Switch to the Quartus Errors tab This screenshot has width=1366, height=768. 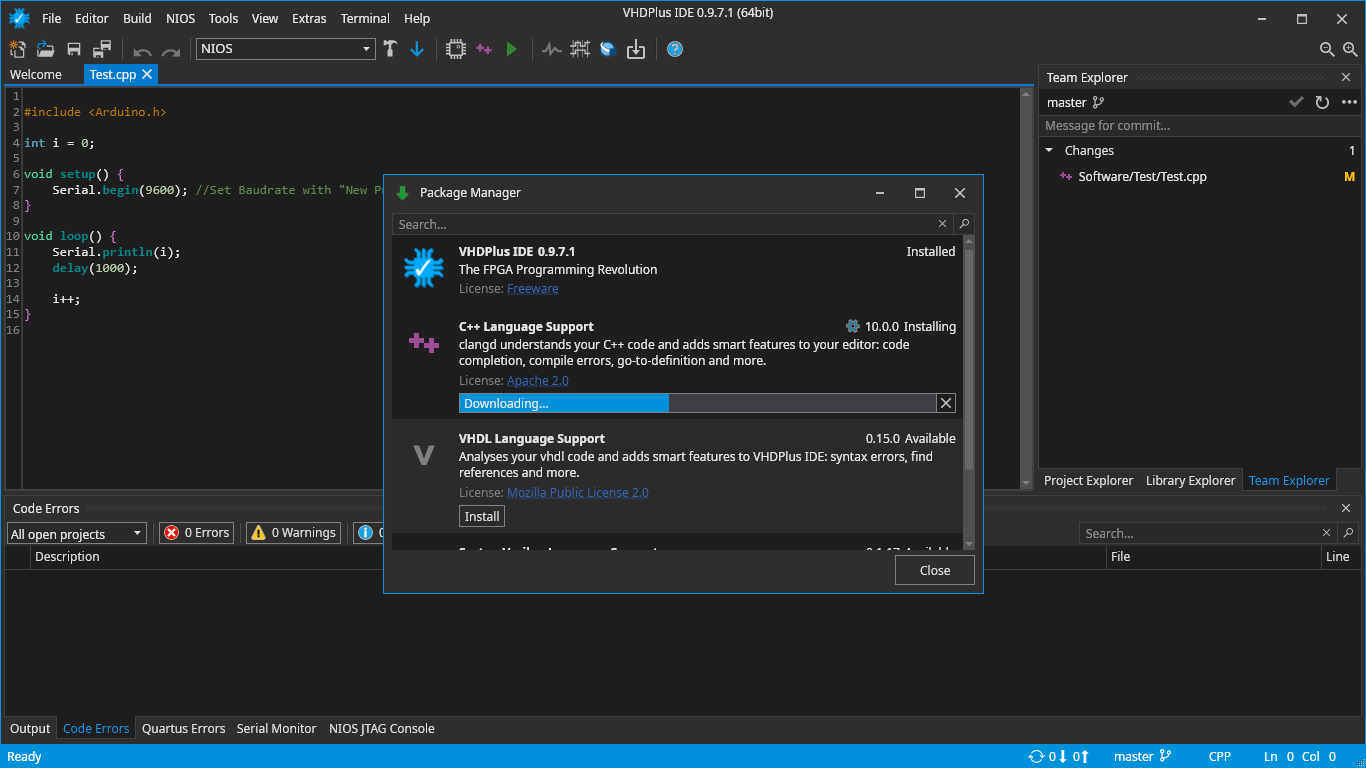[x=183, y=728]
